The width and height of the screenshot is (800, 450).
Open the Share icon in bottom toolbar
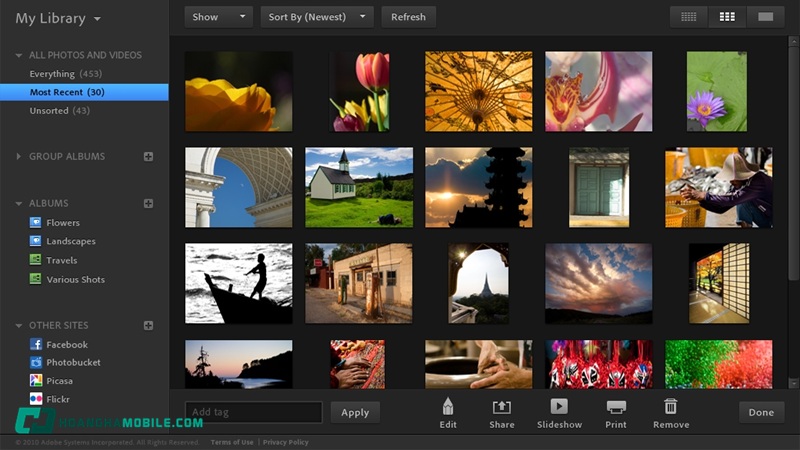click(x=502, y=406)
